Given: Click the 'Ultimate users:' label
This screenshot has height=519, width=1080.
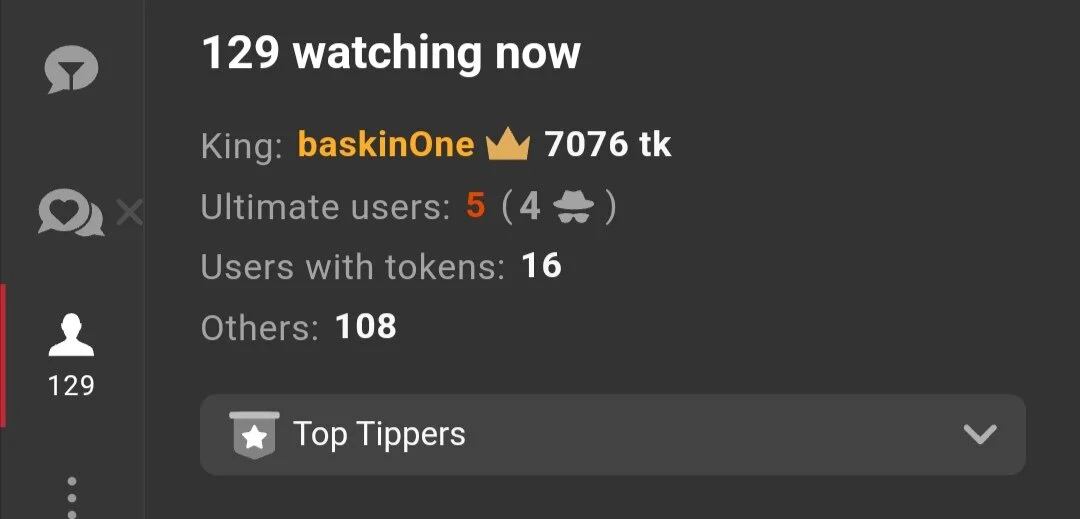Looking at the screenshot, I should 326,206.
